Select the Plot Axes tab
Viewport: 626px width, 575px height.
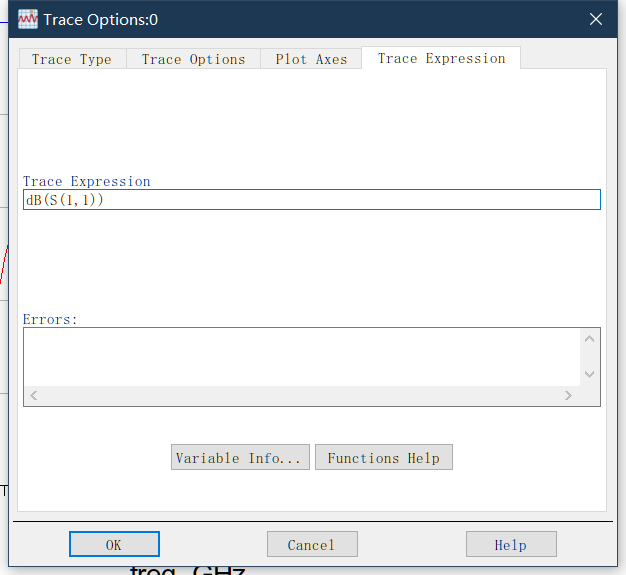coord(311,59)
